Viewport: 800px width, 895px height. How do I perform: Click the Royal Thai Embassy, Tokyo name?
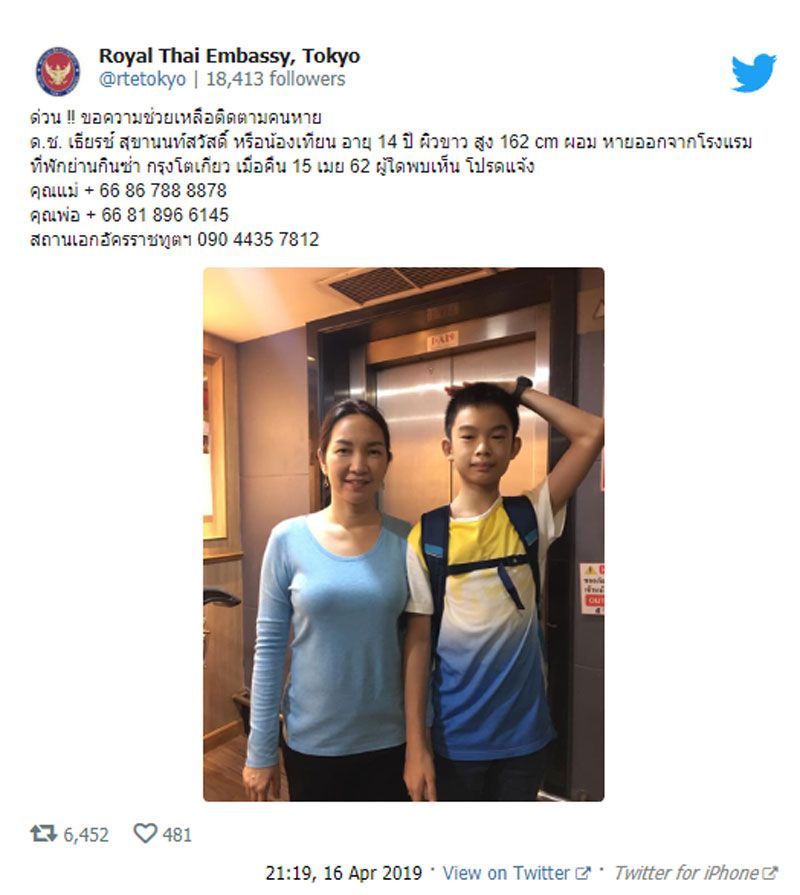229,56
